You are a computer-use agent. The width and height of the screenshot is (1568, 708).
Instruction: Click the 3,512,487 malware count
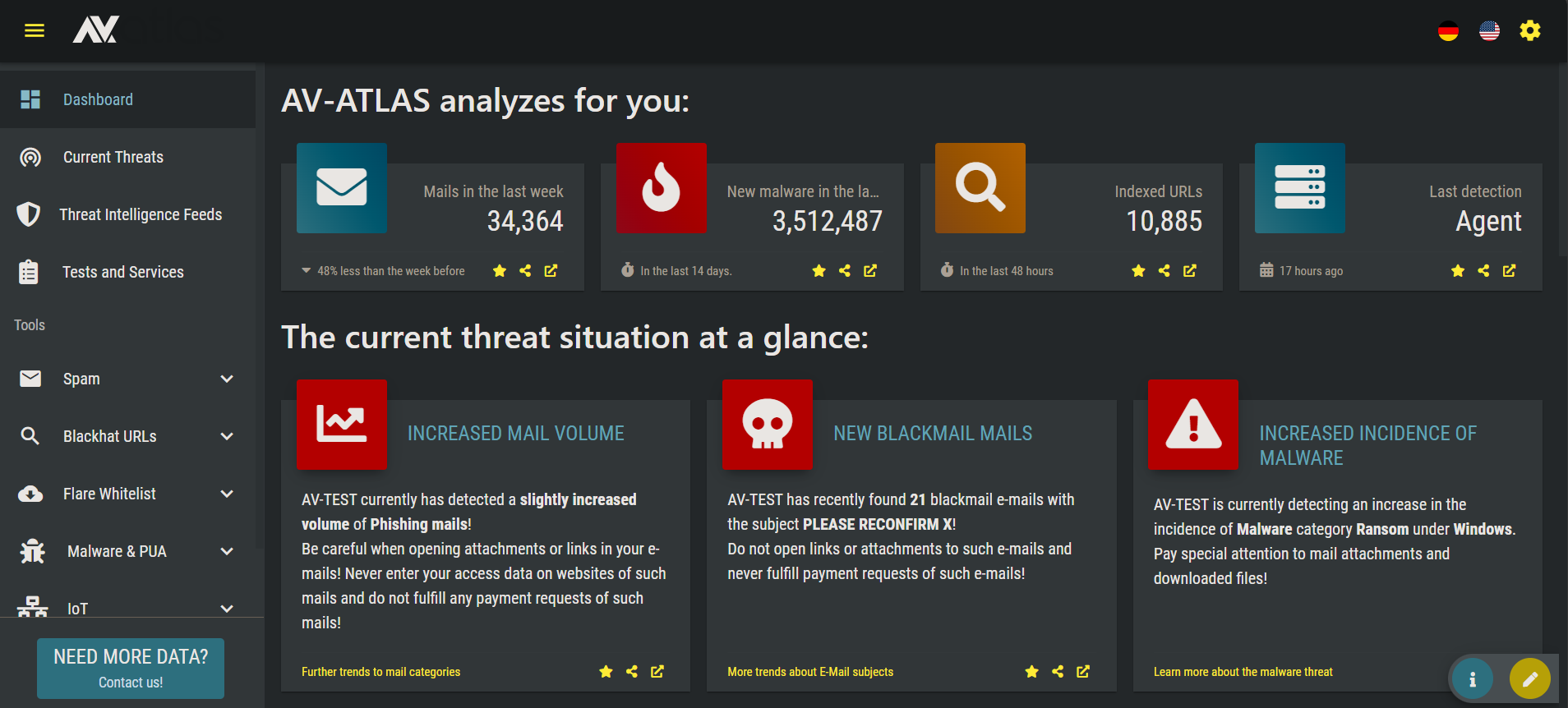pyautogui.click(x=827, y=221)
